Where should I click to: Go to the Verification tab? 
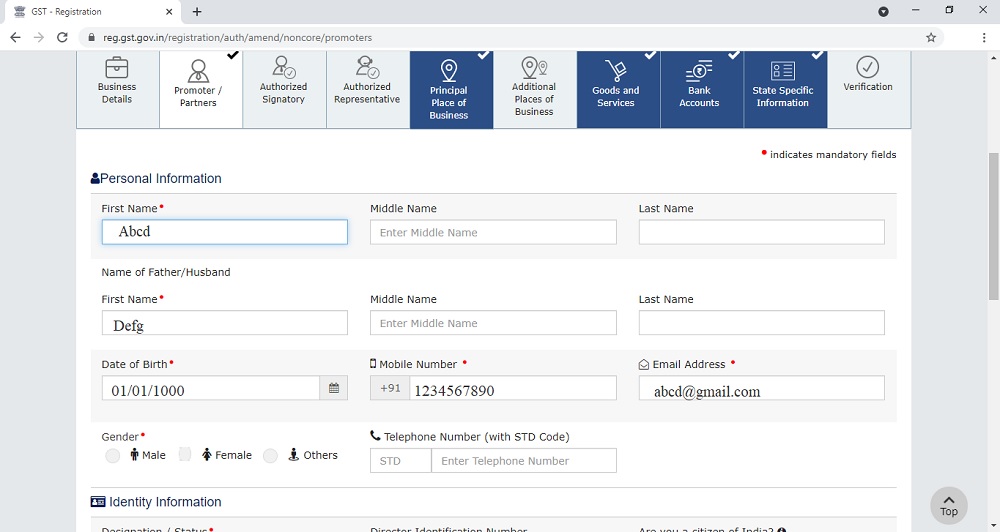pyautogui.click(x=869, y=89)
